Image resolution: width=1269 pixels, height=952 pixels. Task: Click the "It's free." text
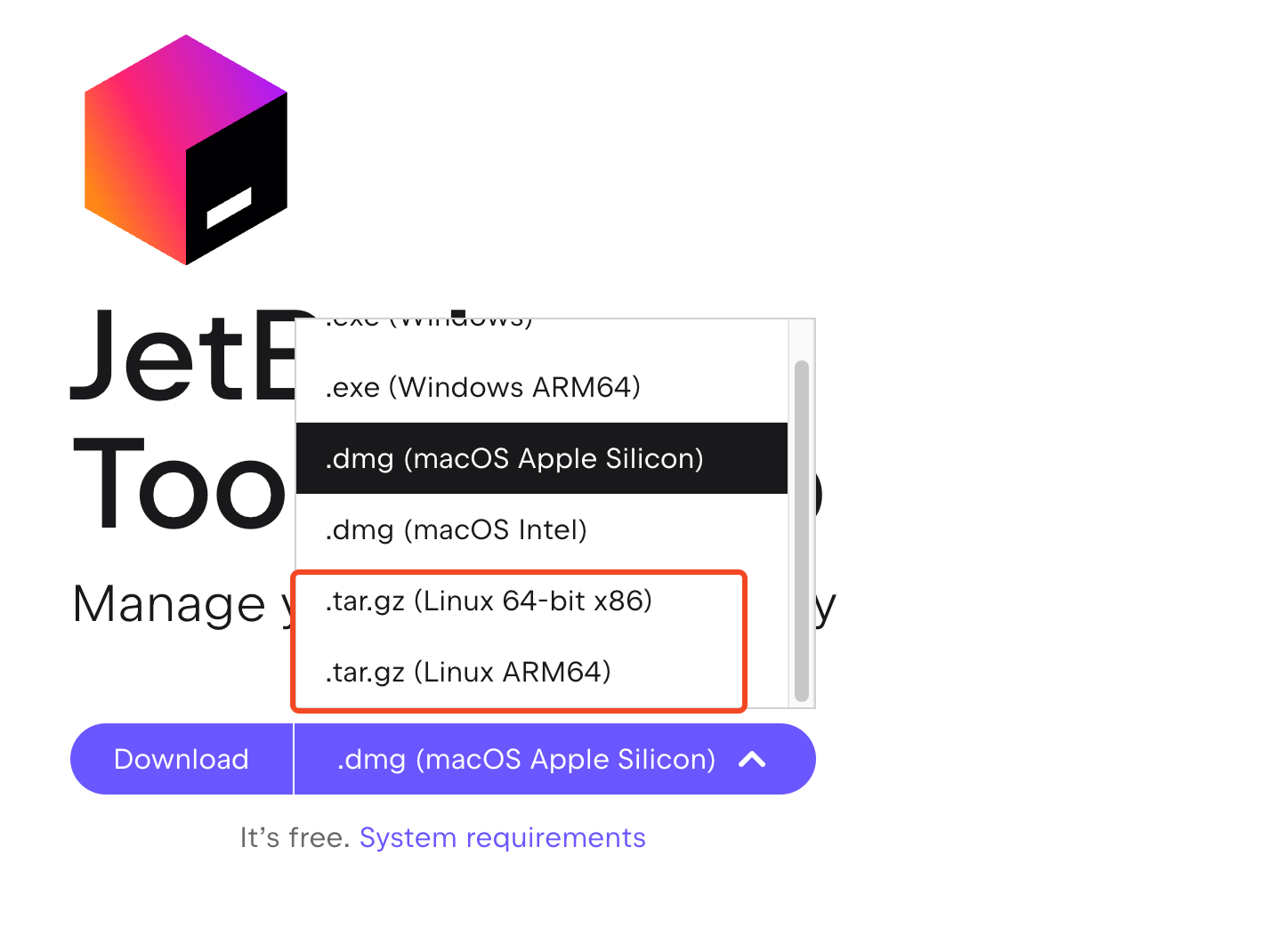point(295,838)
